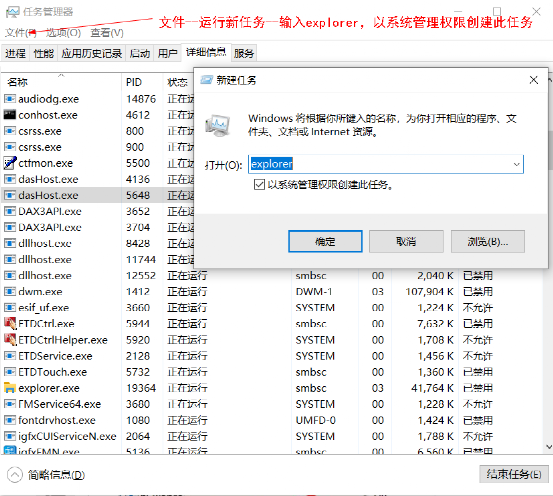
Task: Click the explorer.exe folder icon
Action: (x=10, y=388)
